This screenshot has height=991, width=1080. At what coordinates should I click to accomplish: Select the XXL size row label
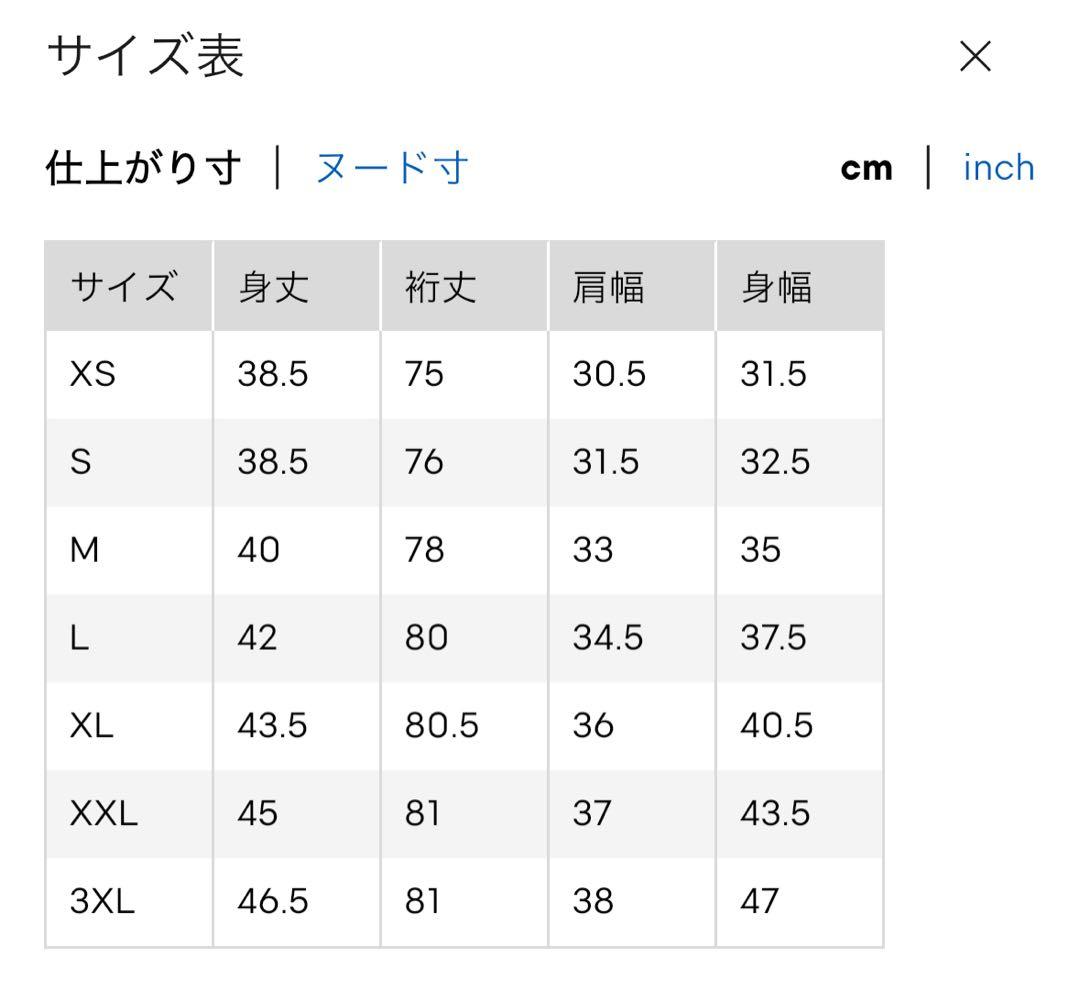pos(103,813)
